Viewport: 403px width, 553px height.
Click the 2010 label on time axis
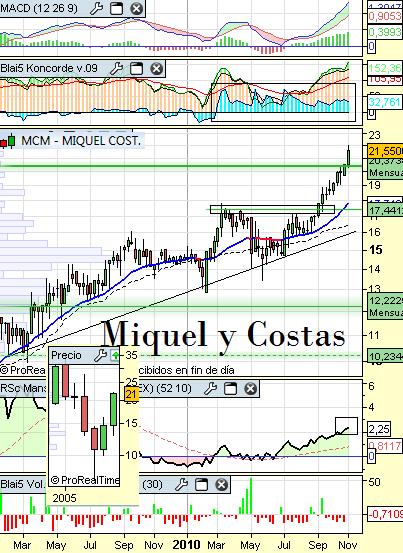[187, 545]
